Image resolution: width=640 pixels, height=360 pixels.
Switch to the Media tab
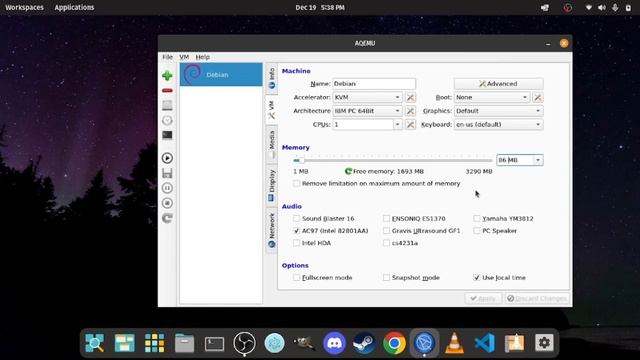pyautogui.click(x=271, y=144)
